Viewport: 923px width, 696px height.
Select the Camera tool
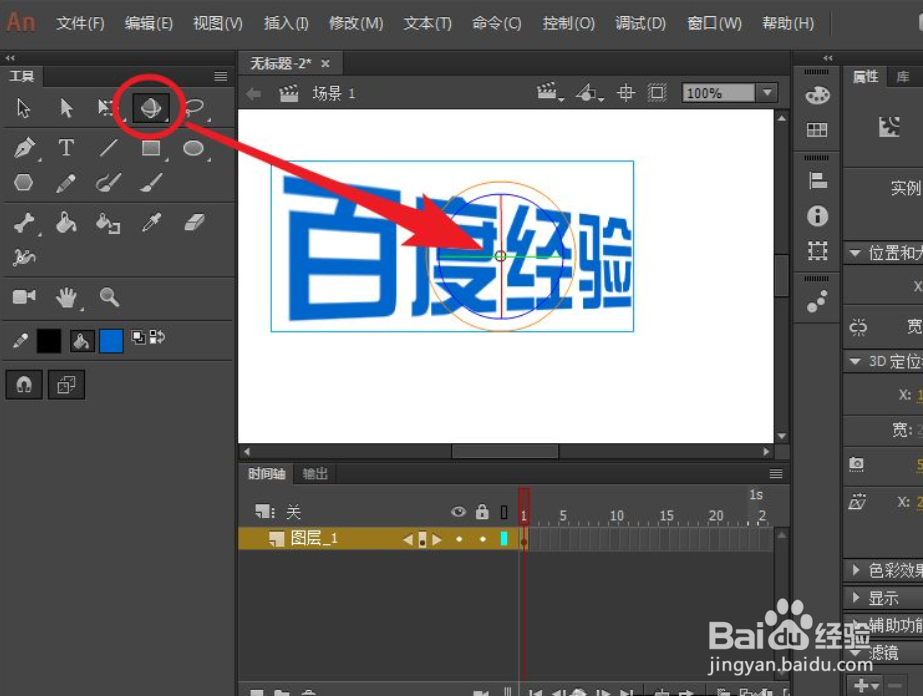[24, 296]
